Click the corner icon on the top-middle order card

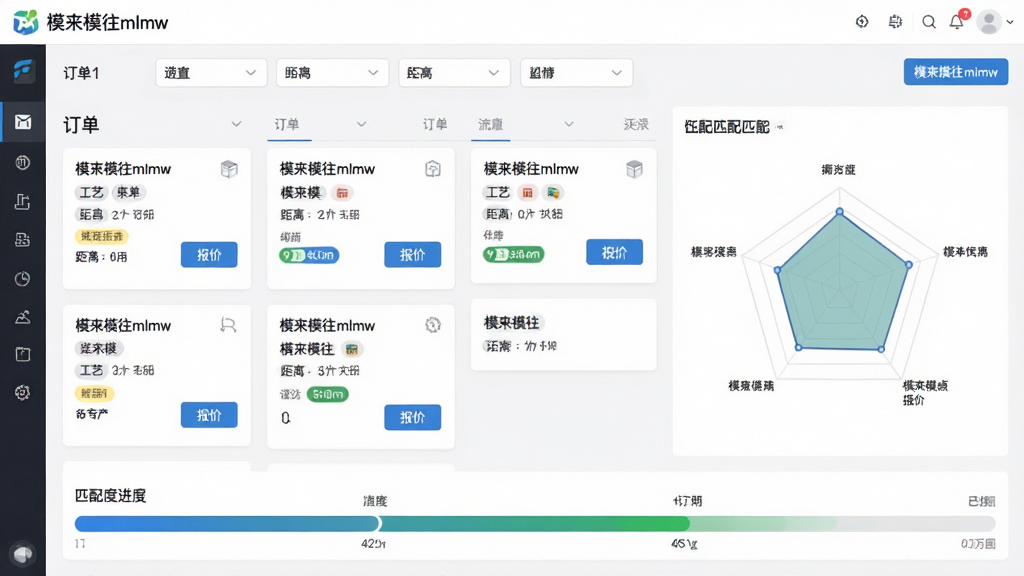tap(433, 169)
